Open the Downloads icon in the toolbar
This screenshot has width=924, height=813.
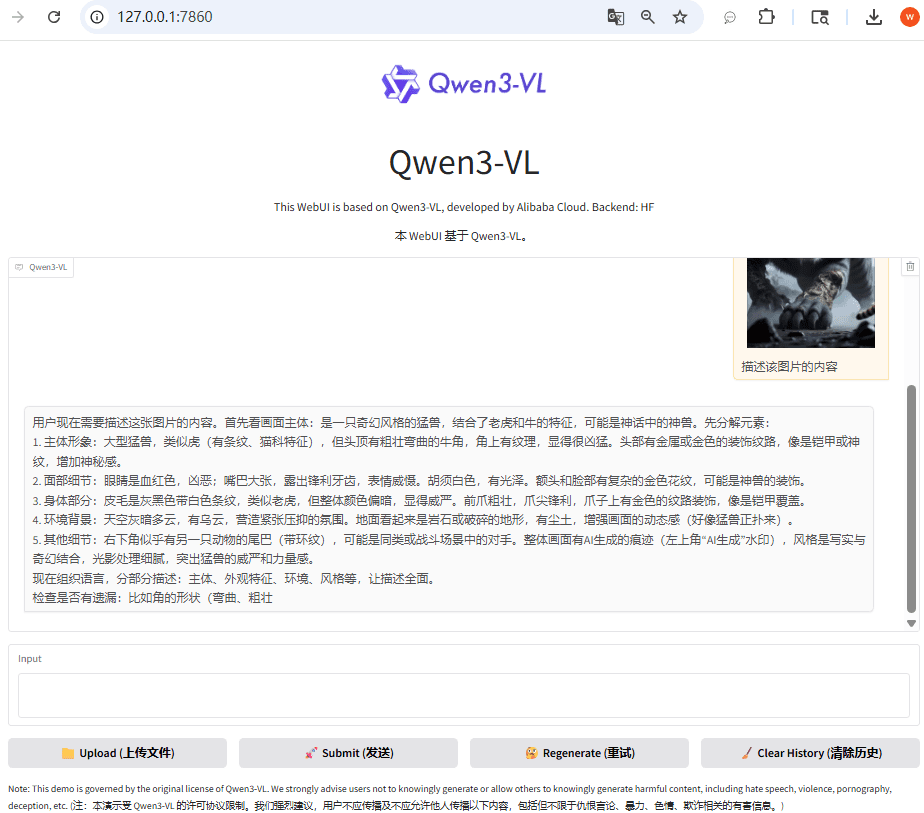(x=873, y=17)
